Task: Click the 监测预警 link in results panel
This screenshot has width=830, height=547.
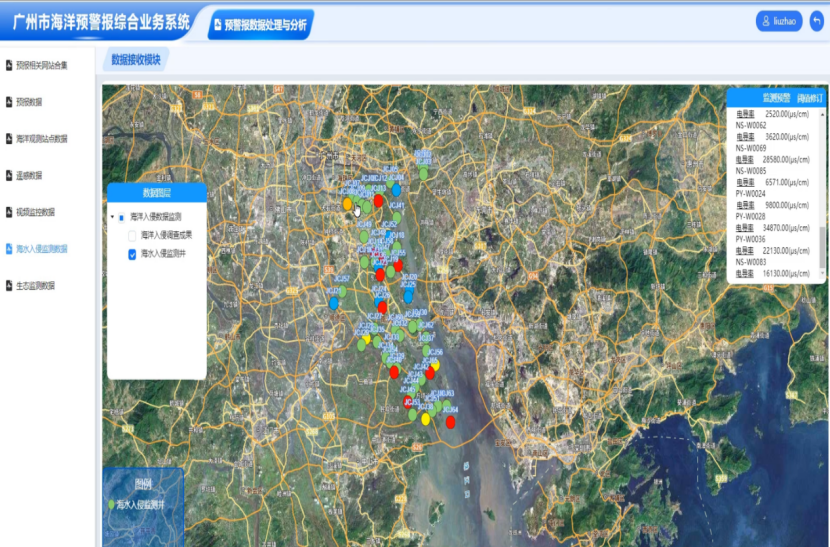Action: point(776,98)
